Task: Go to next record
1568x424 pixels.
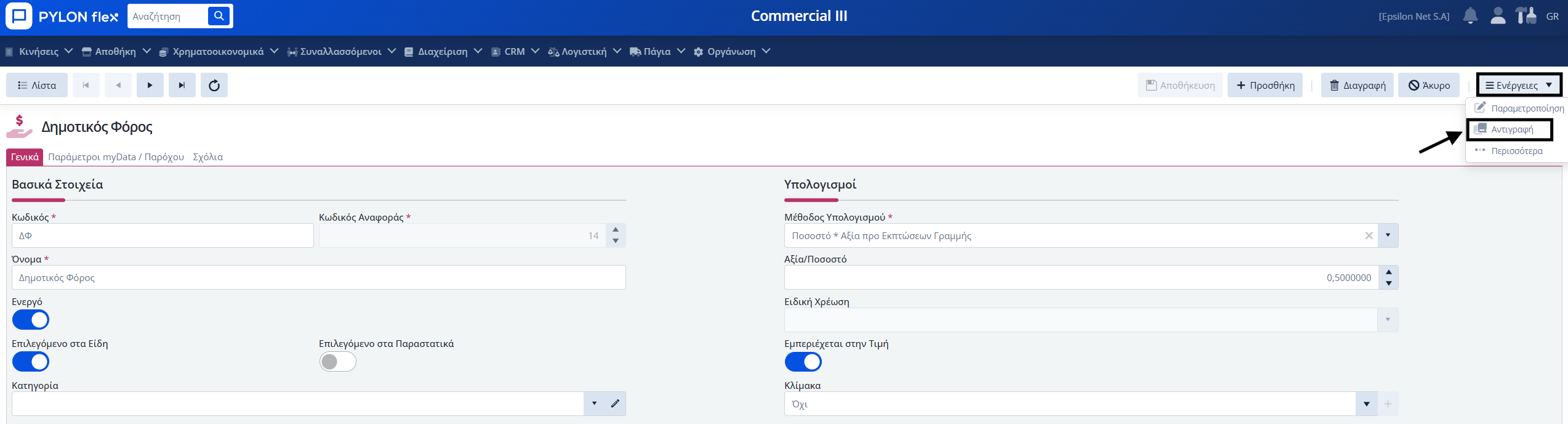Action: click(150, 85)
